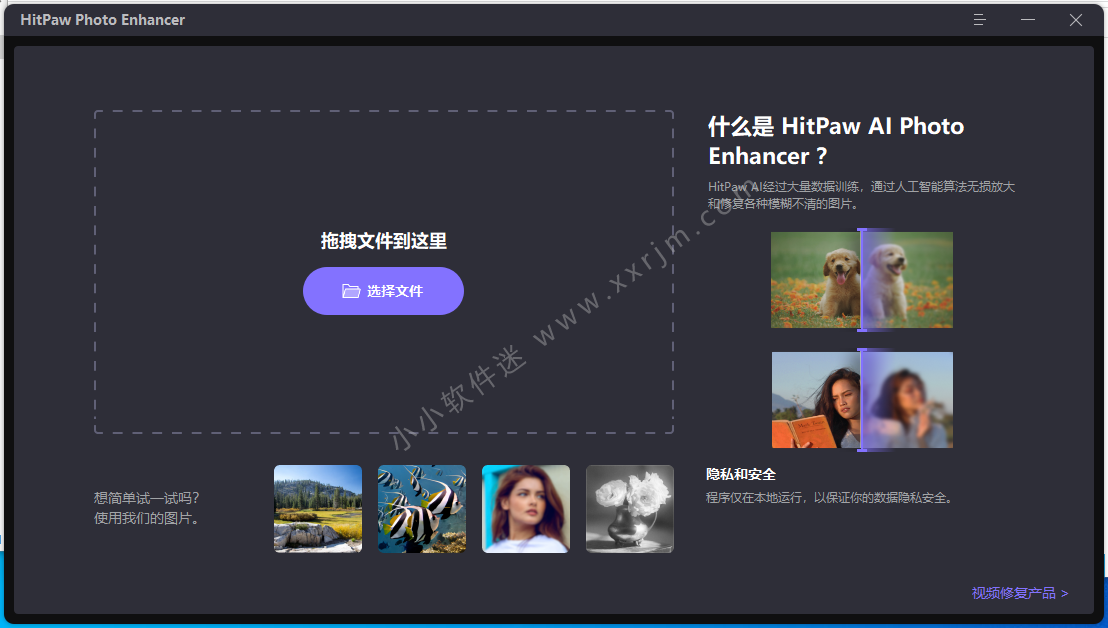
Task: Click the puppy before/after comparison image
Action: tap(861, 280)
